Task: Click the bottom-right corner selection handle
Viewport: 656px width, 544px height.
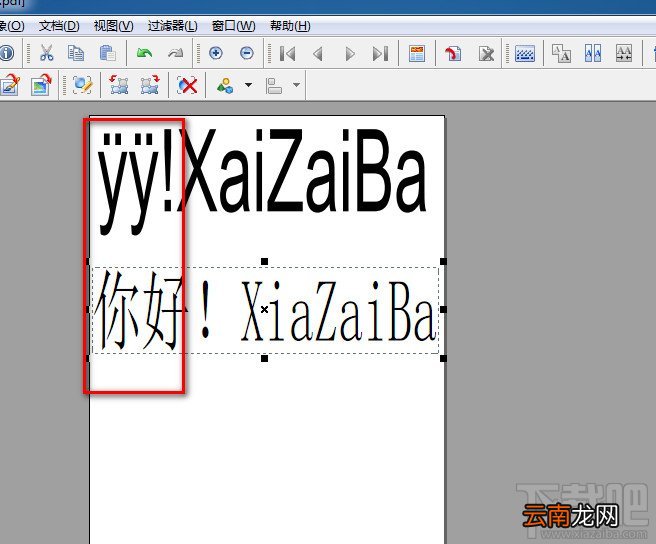Action: pyautogui.click(x=443, y=359)
